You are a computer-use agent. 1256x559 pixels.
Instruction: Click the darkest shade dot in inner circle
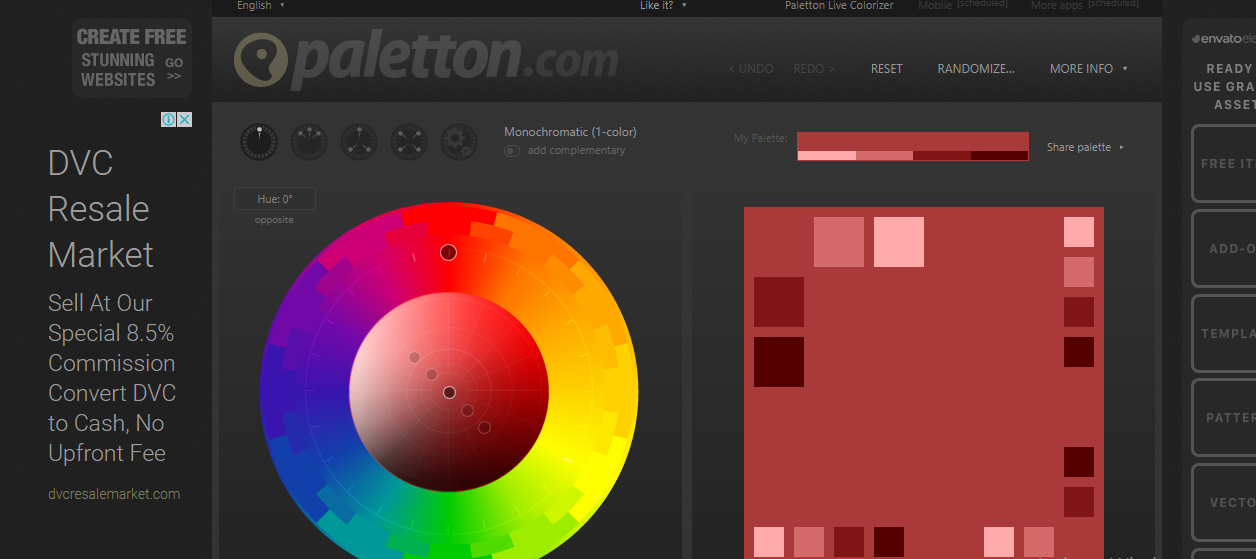pyautogui.click(x=484, y=428)
